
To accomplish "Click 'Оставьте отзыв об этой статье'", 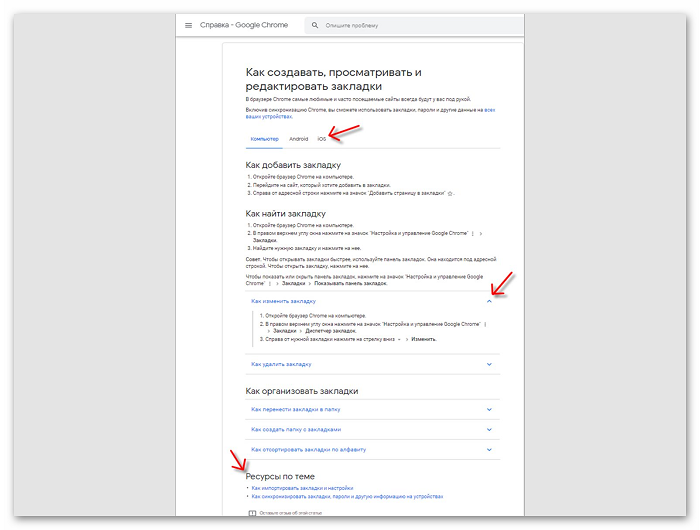I will 290,513.
